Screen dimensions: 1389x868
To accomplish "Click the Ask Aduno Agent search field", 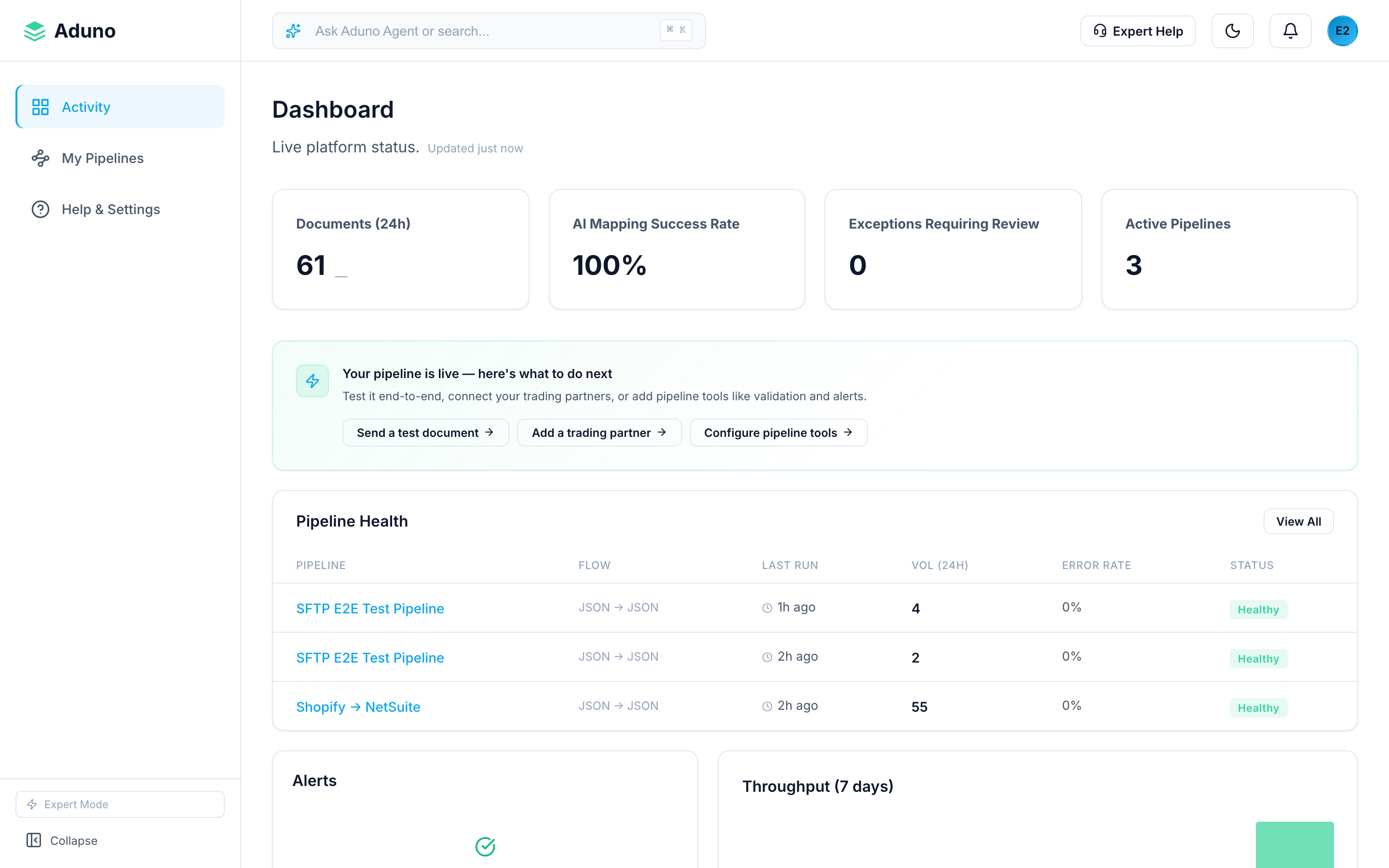I will click(488, 30).
